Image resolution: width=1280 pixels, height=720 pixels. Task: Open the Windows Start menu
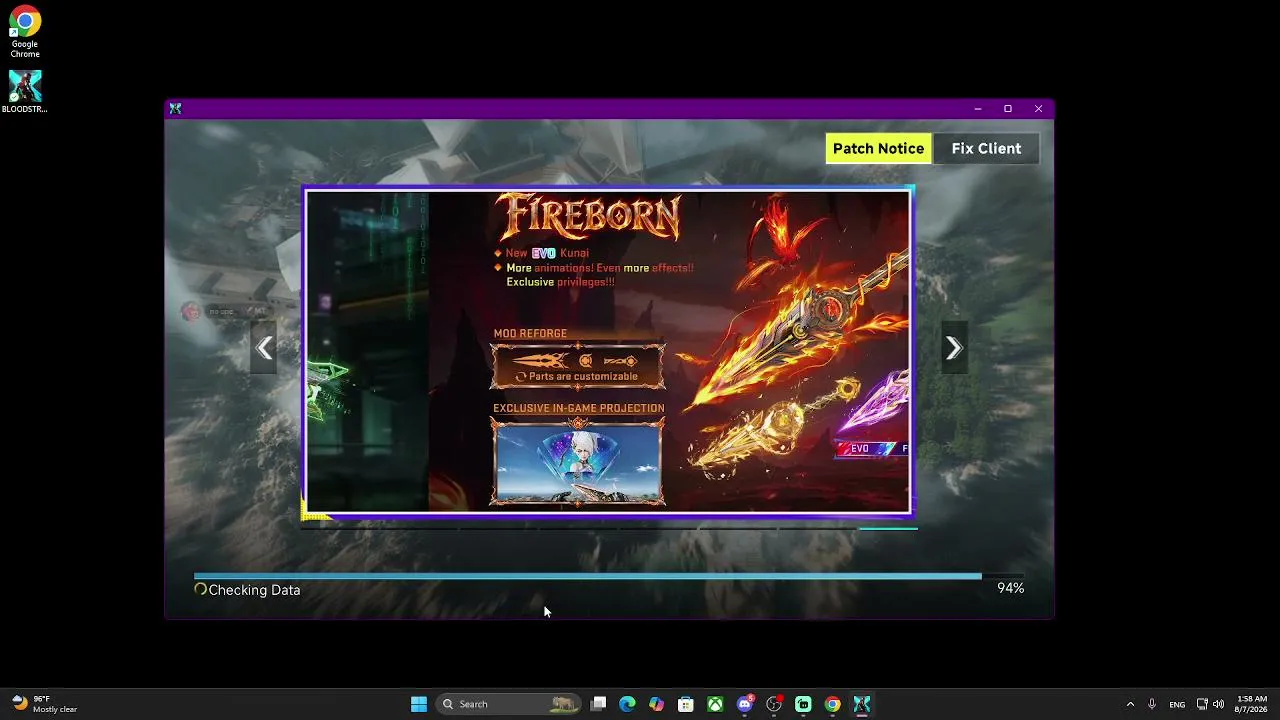click(419, 704)
